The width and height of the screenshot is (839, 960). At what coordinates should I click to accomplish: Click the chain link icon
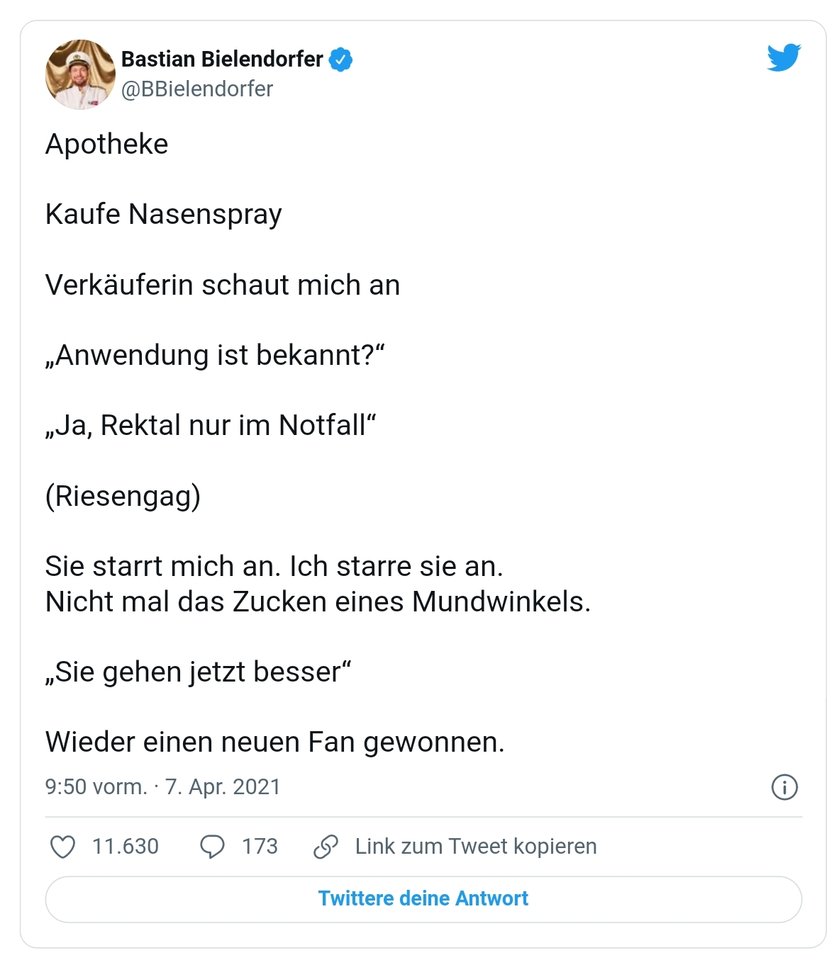[326, 847]
